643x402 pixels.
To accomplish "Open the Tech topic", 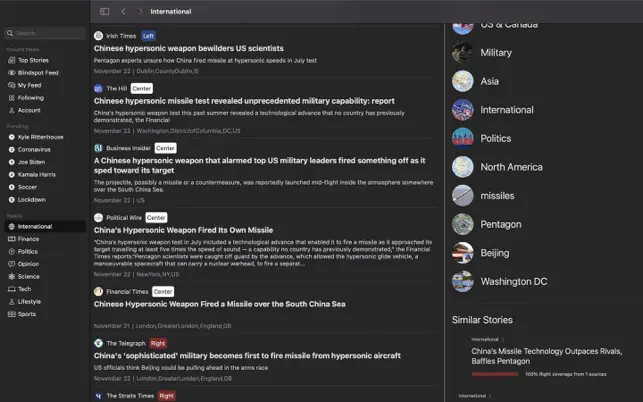I will [x=20, y=289].
